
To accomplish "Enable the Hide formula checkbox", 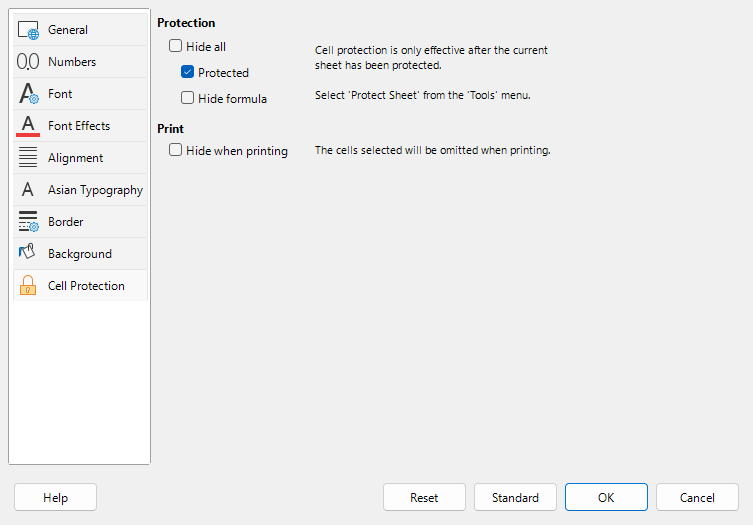I will coord(187,98).
